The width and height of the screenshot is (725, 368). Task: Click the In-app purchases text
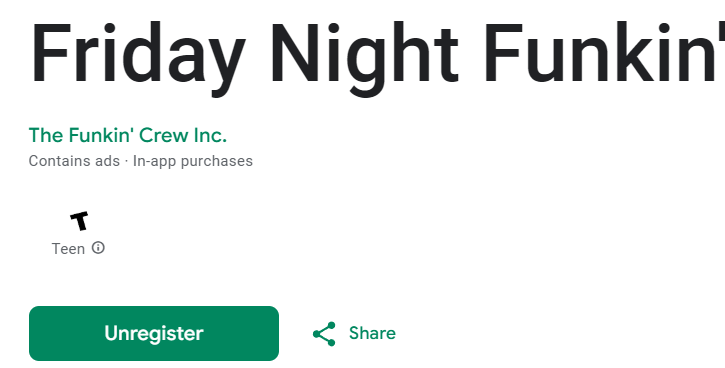coord(193,161)
